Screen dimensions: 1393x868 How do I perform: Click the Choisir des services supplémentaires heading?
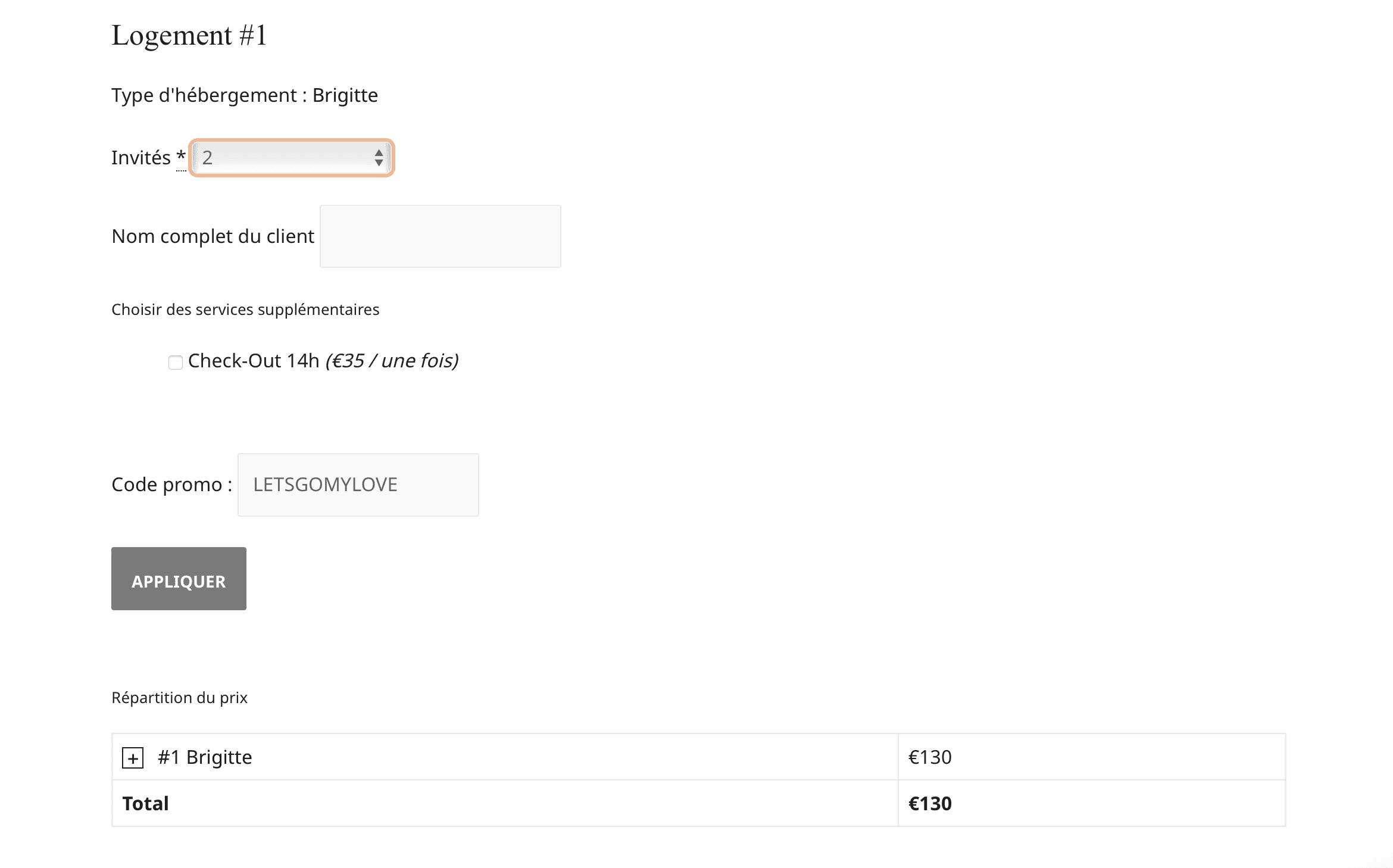coord(245,310)
